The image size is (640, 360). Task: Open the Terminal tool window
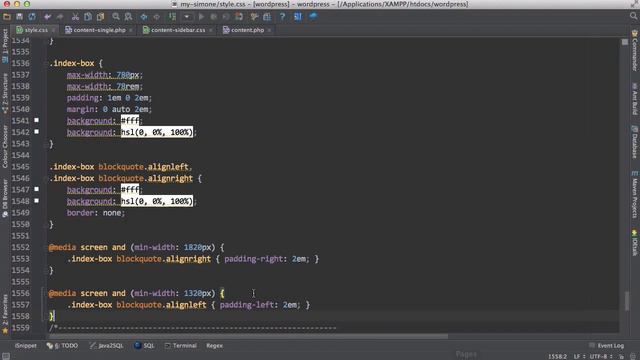coord(181,346)
